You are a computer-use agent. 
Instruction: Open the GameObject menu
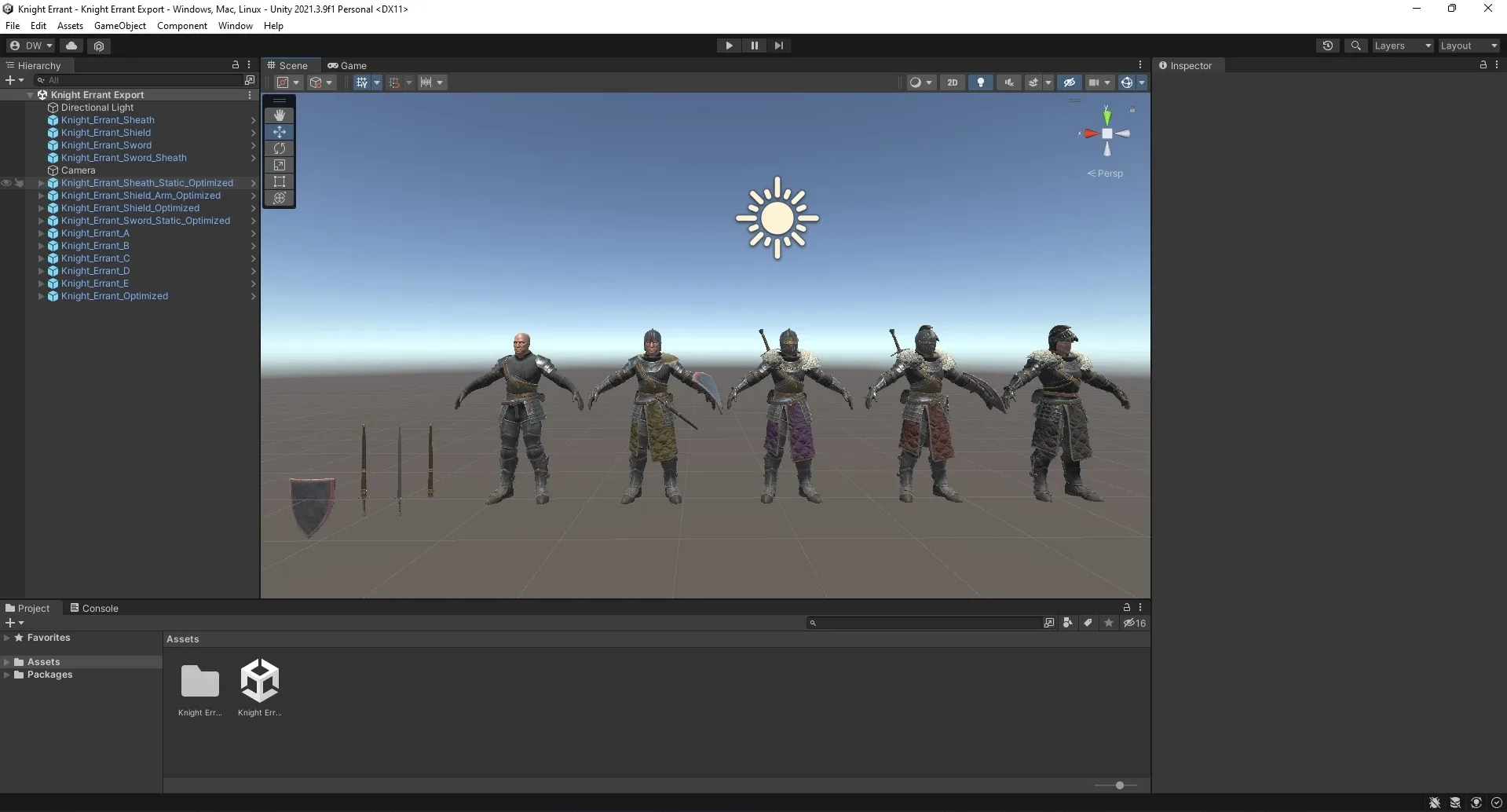point(120,26)
